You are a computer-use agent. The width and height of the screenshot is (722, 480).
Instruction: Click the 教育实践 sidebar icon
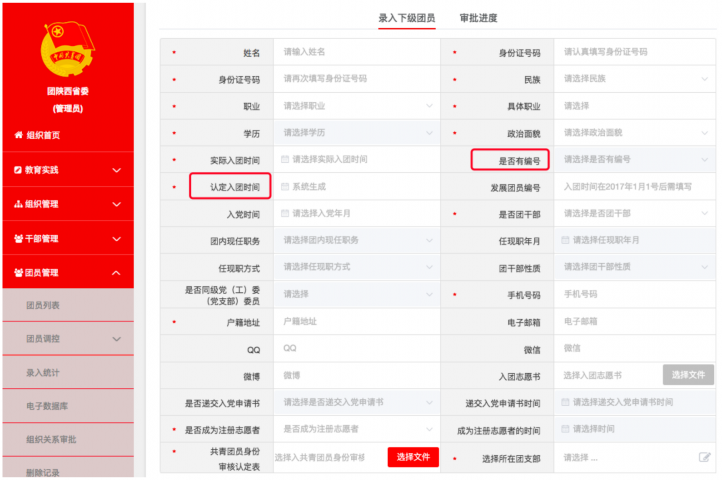pos(18,170)
